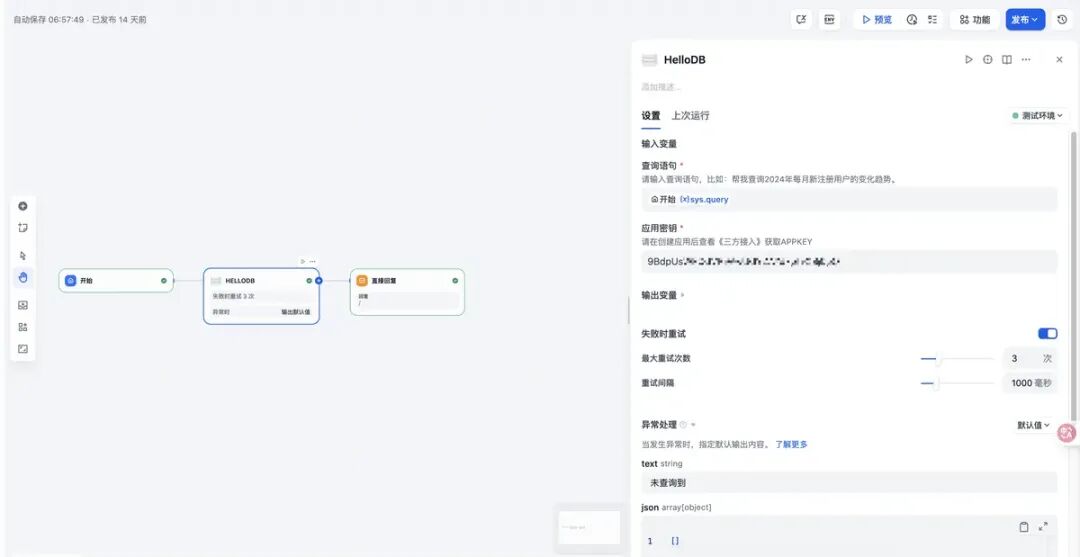Open the run history clock icon beside 预览
Image resolution: width=1080 pixels, height=557 pixels.
point(912,20)
